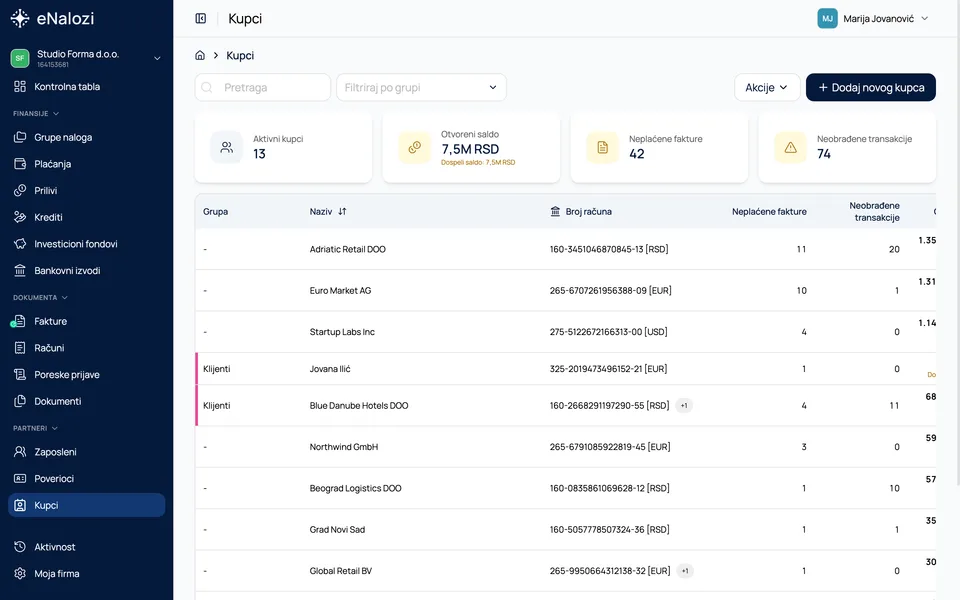Open the Adriatic Retail DOO customer row
The width and height of the screenshot is (960, 600).
click(x=565, y=249)
